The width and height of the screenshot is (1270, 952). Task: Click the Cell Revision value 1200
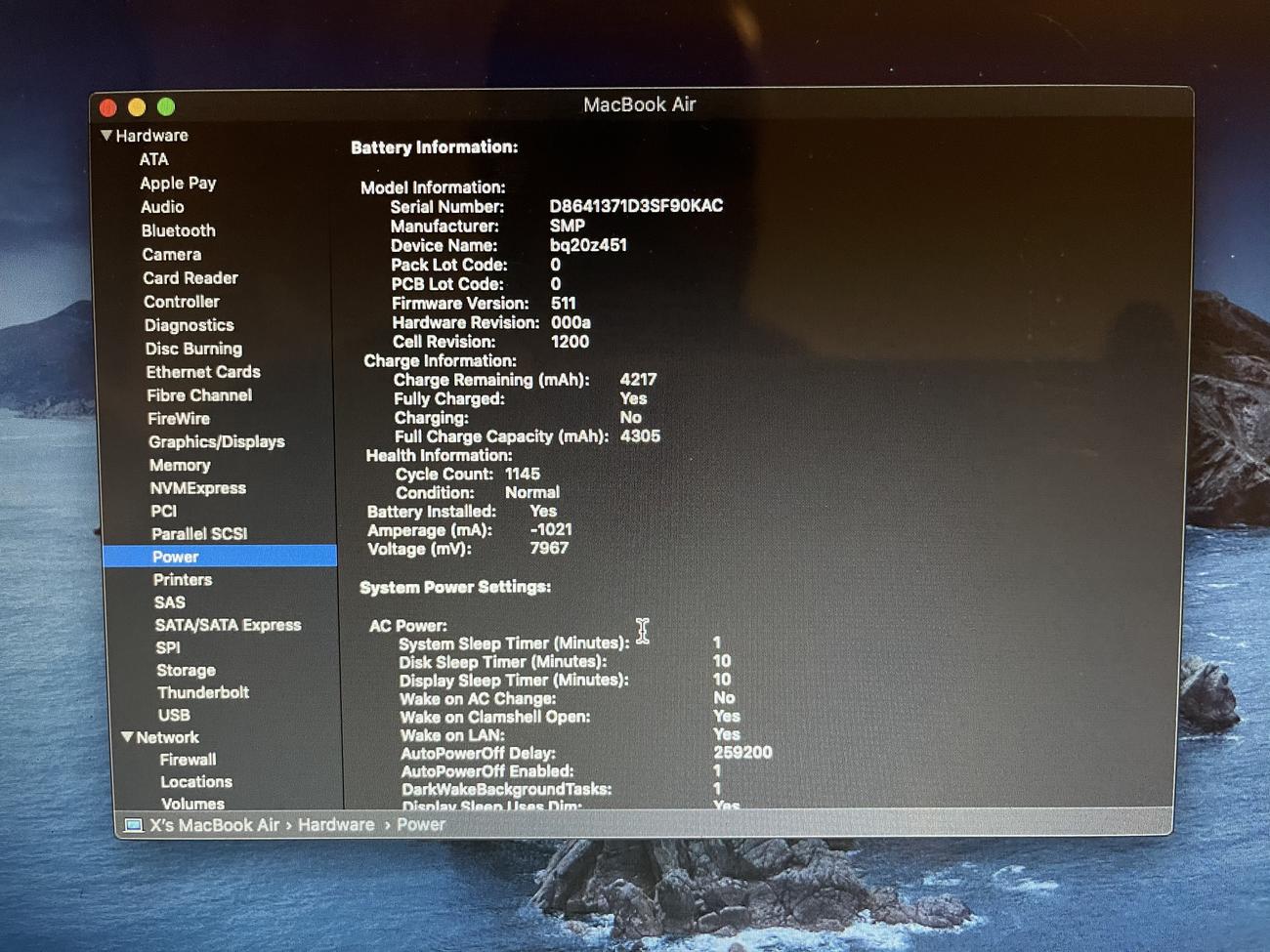point(570,342)
